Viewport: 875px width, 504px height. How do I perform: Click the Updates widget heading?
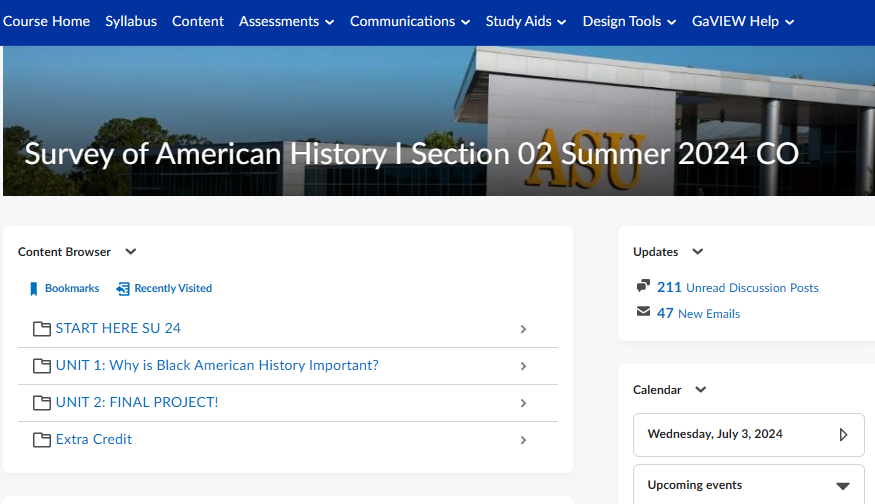(x=656, y=252)
